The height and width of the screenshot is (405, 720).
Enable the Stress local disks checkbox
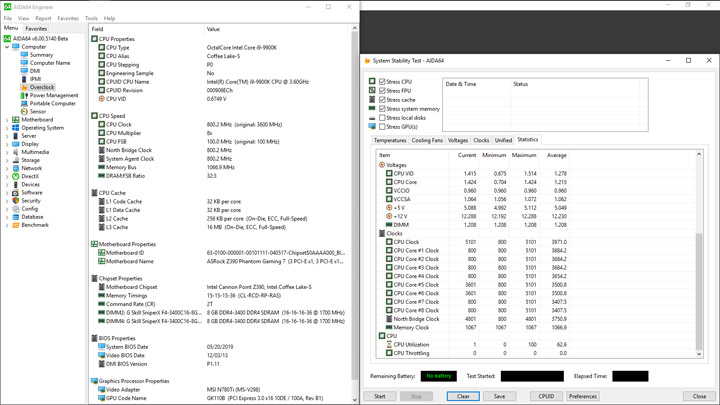tap(382, 118)
